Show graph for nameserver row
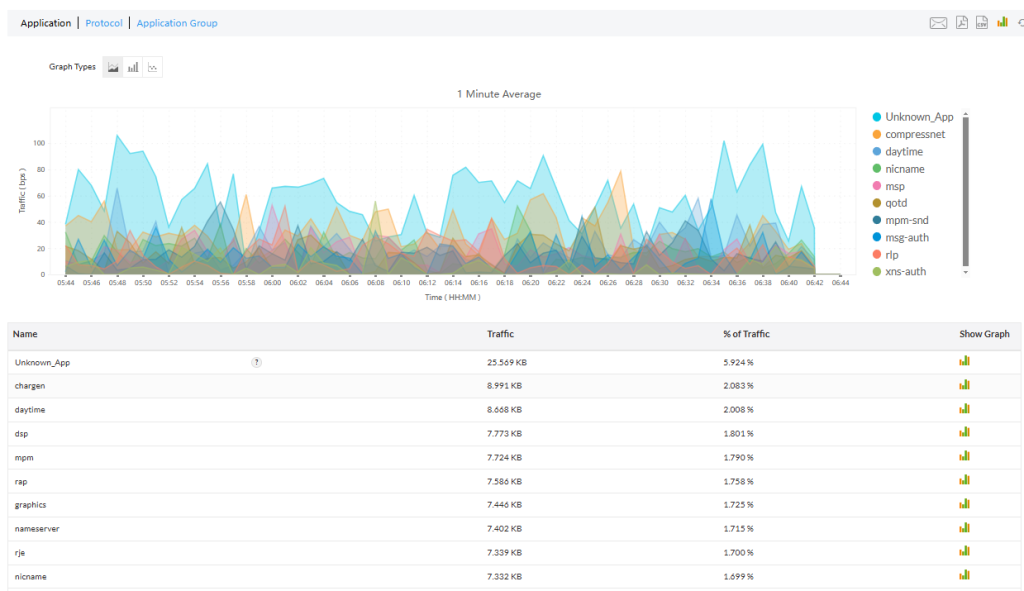Screen dimensions: 1024x591 (964, 528)
